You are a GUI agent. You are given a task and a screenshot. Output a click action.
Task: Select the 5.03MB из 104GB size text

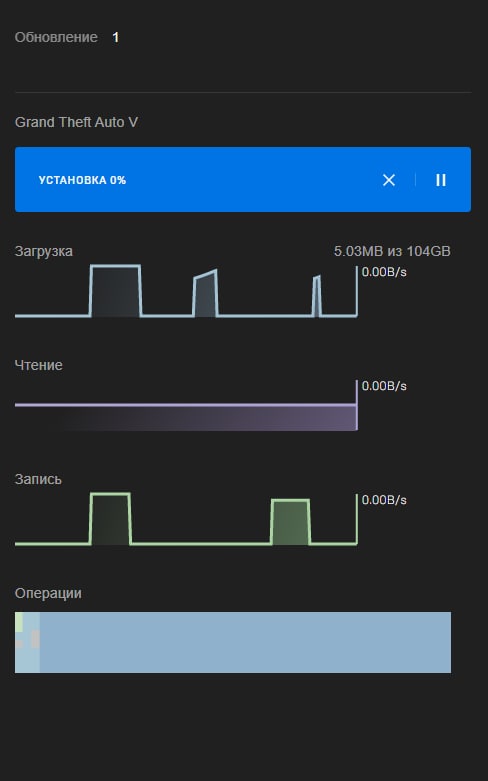392,251
